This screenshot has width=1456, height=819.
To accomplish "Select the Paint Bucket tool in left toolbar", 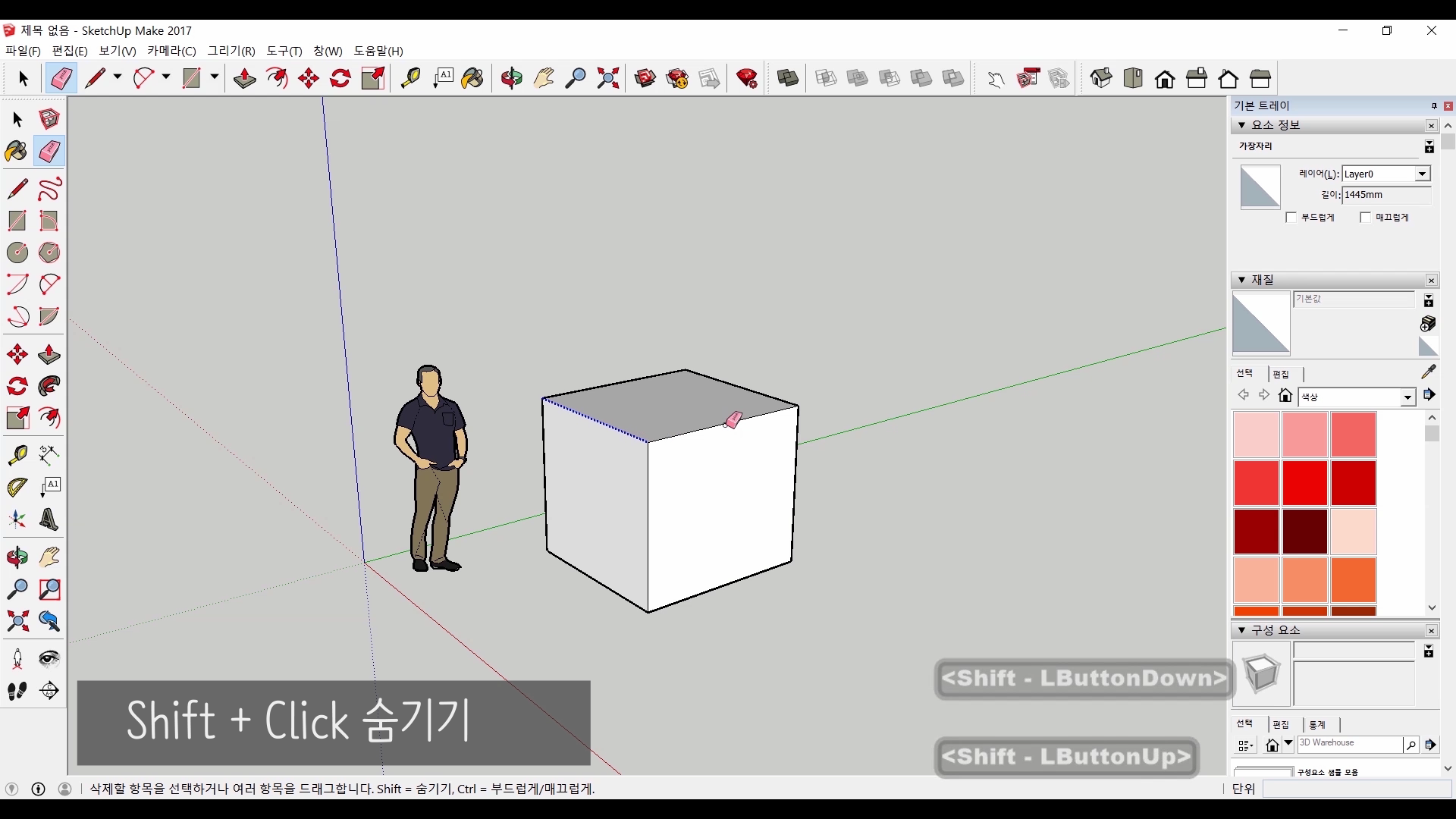I will point(17,151).
